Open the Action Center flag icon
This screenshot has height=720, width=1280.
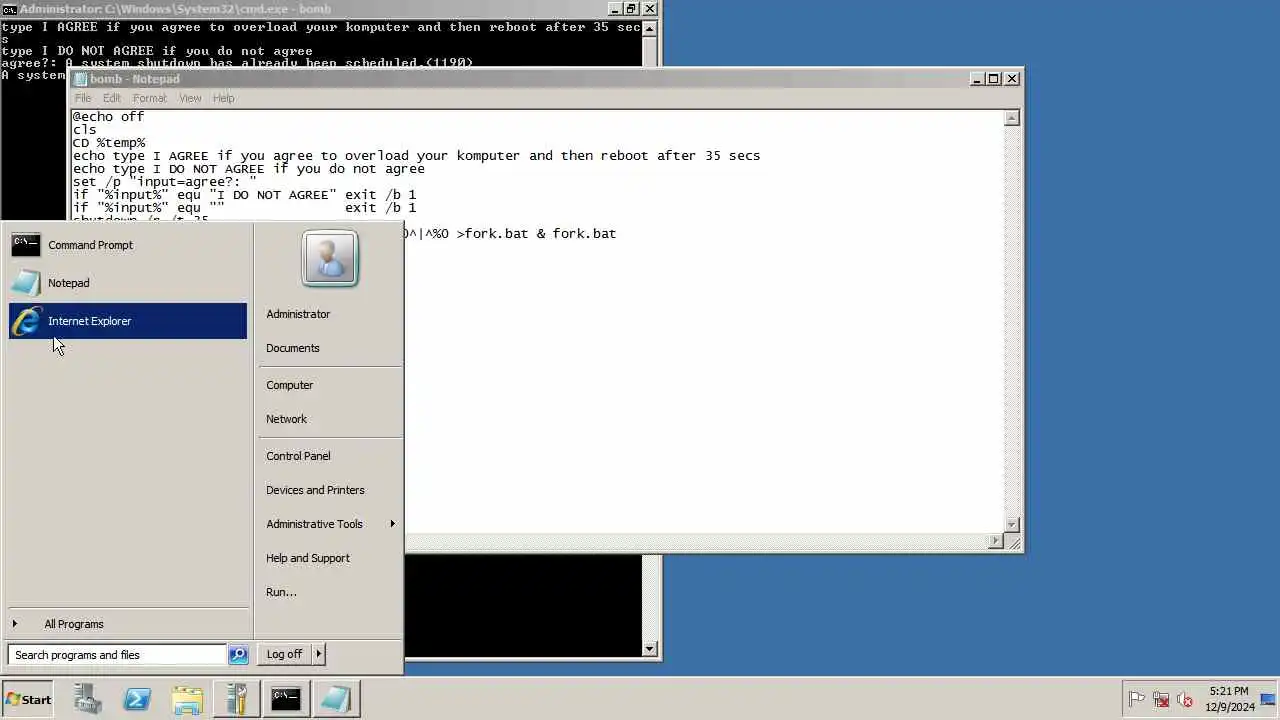tap(1136, 700)
